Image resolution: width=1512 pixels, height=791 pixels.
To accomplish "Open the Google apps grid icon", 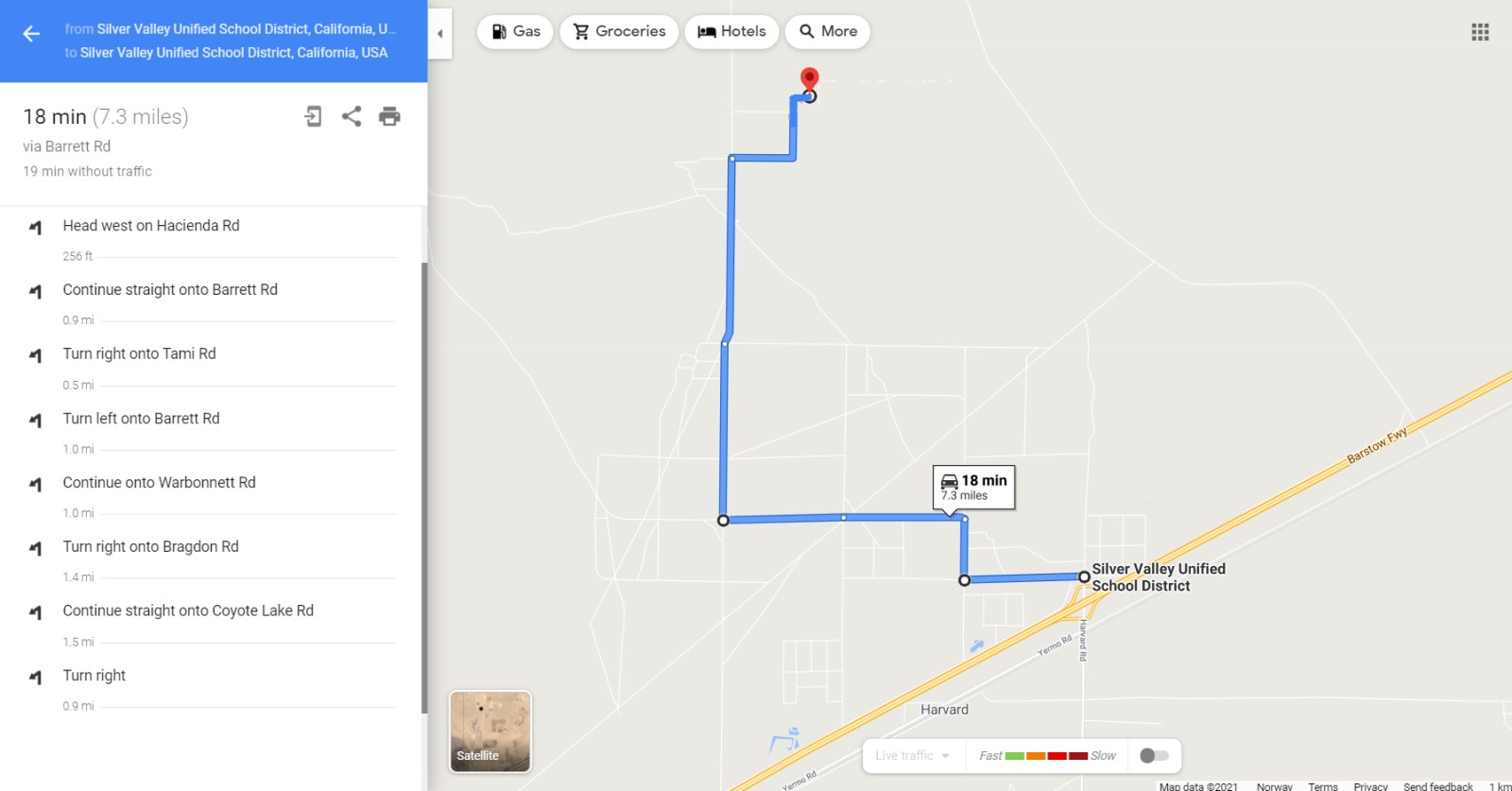I will (1480, 32).
